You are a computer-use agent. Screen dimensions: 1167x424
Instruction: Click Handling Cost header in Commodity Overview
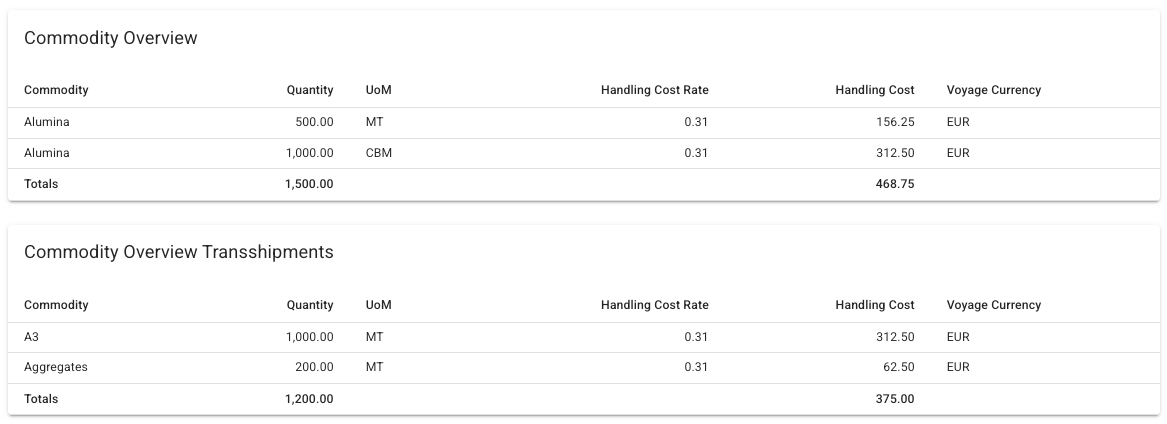[874, 90]
